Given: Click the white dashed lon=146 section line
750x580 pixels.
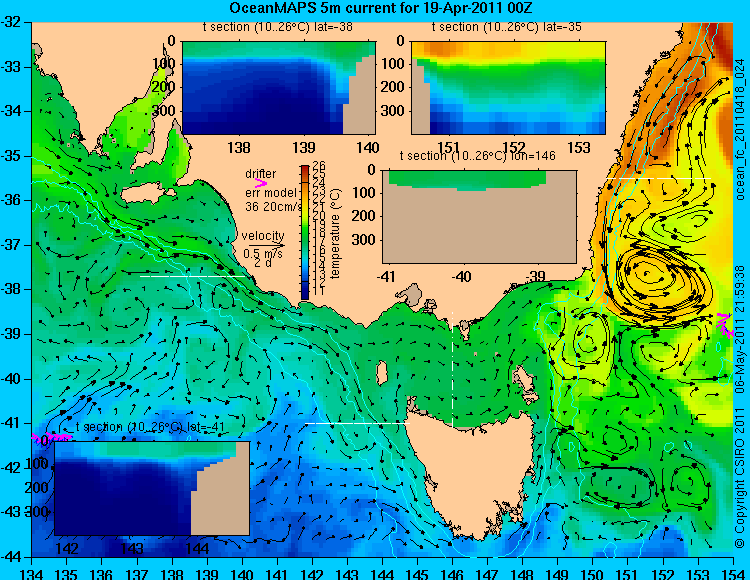Looking at the screenshot, I should pos(452,370).
